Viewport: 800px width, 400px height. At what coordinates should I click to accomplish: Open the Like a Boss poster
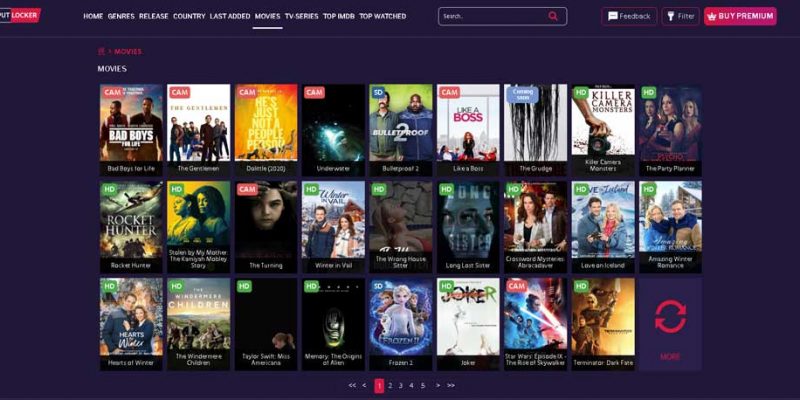pyautogui.click(x=468, y=130)
